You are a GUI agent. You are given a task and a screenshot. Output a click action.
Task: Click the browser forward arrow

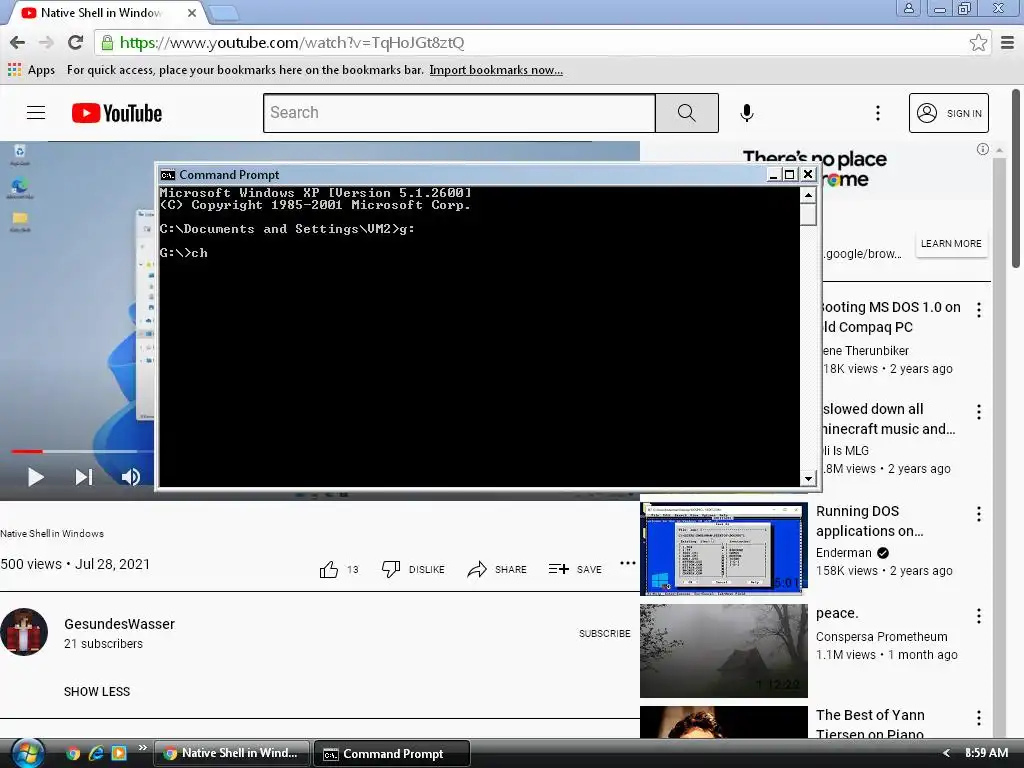[x=46, y=42]
